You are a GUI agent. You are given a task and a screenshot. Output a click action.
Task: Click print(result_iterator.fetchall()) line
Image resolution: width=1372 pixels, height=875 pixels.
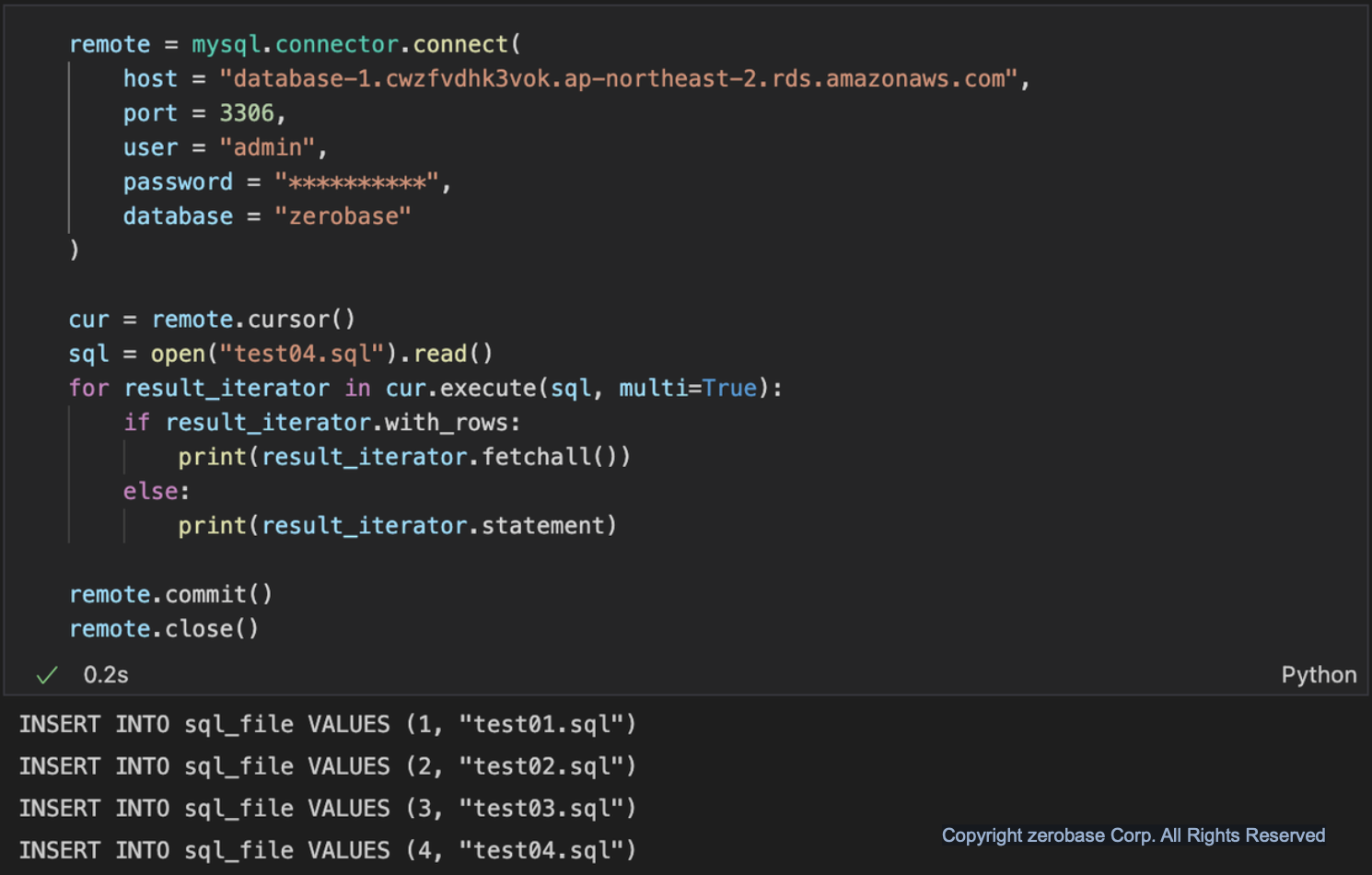404,457
